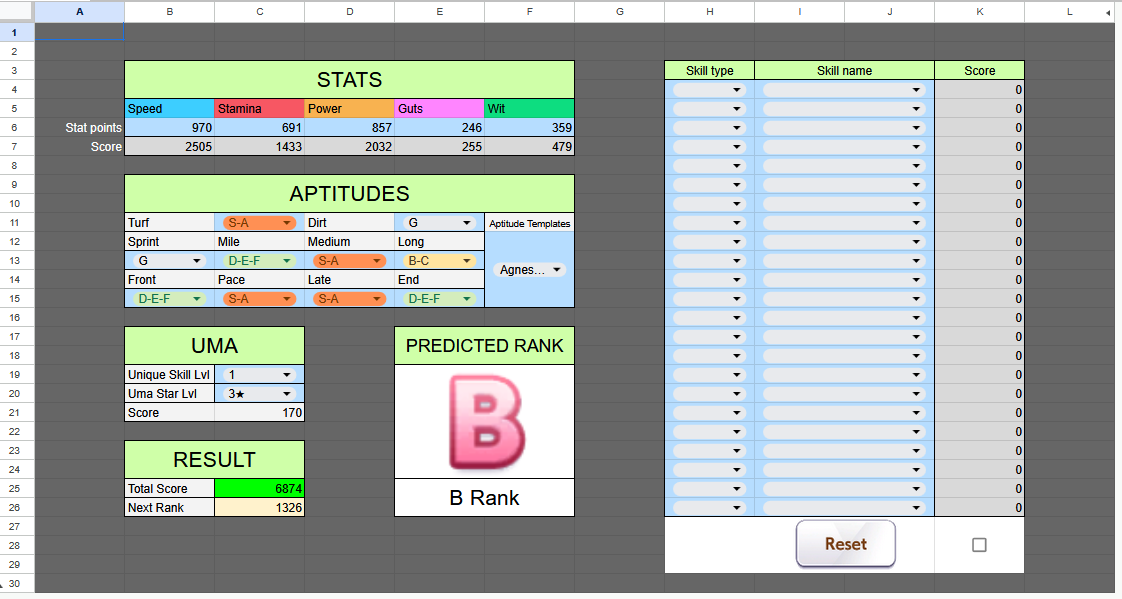Open the Front style dropdown showing D-E-F
The width and height of the screenshot is (1122, 599).
[168, 298]
